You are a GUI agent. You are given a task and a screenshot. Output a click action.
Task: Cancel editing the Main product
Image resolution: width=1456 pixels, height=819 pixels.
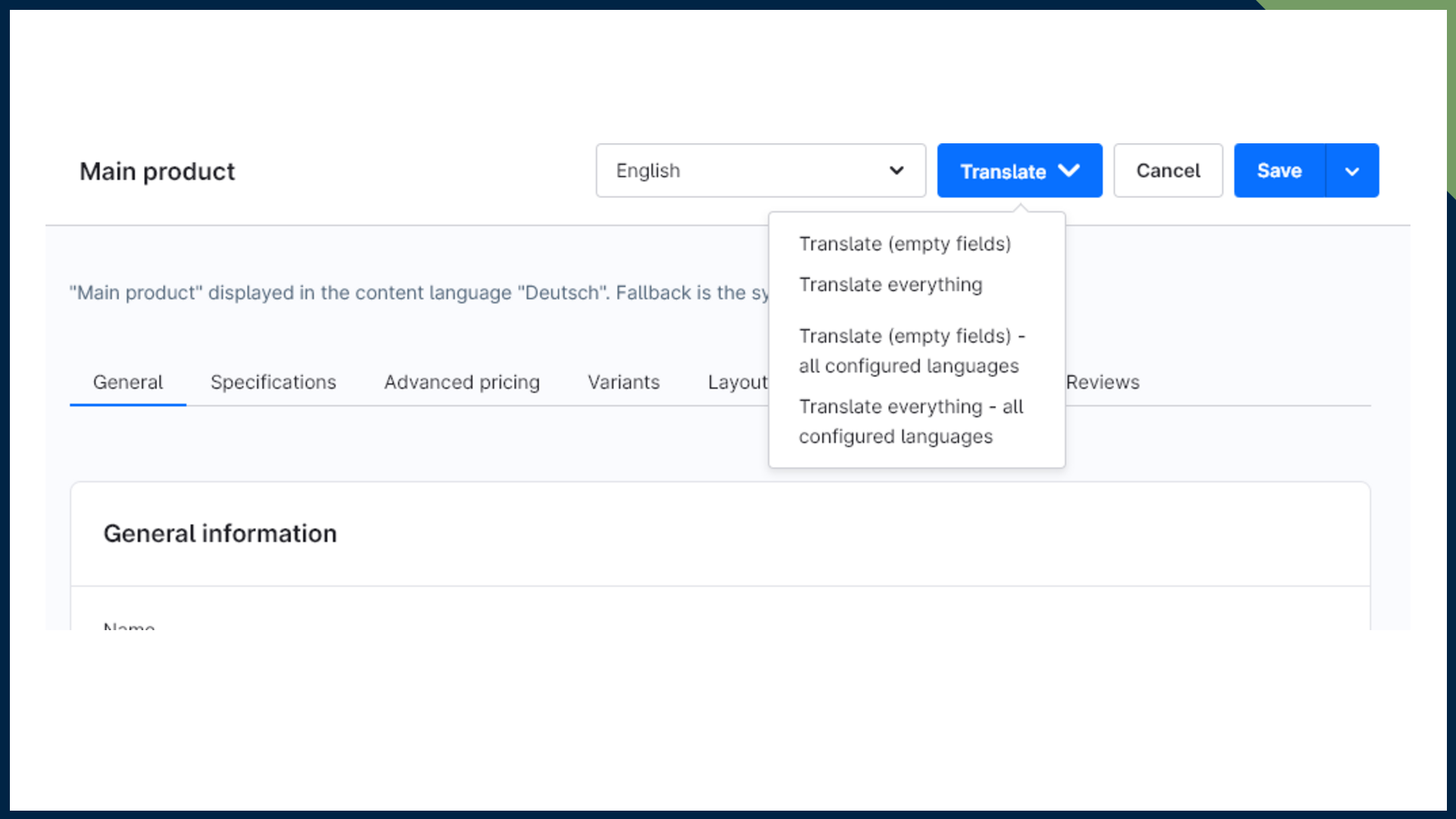point(1168,171)
